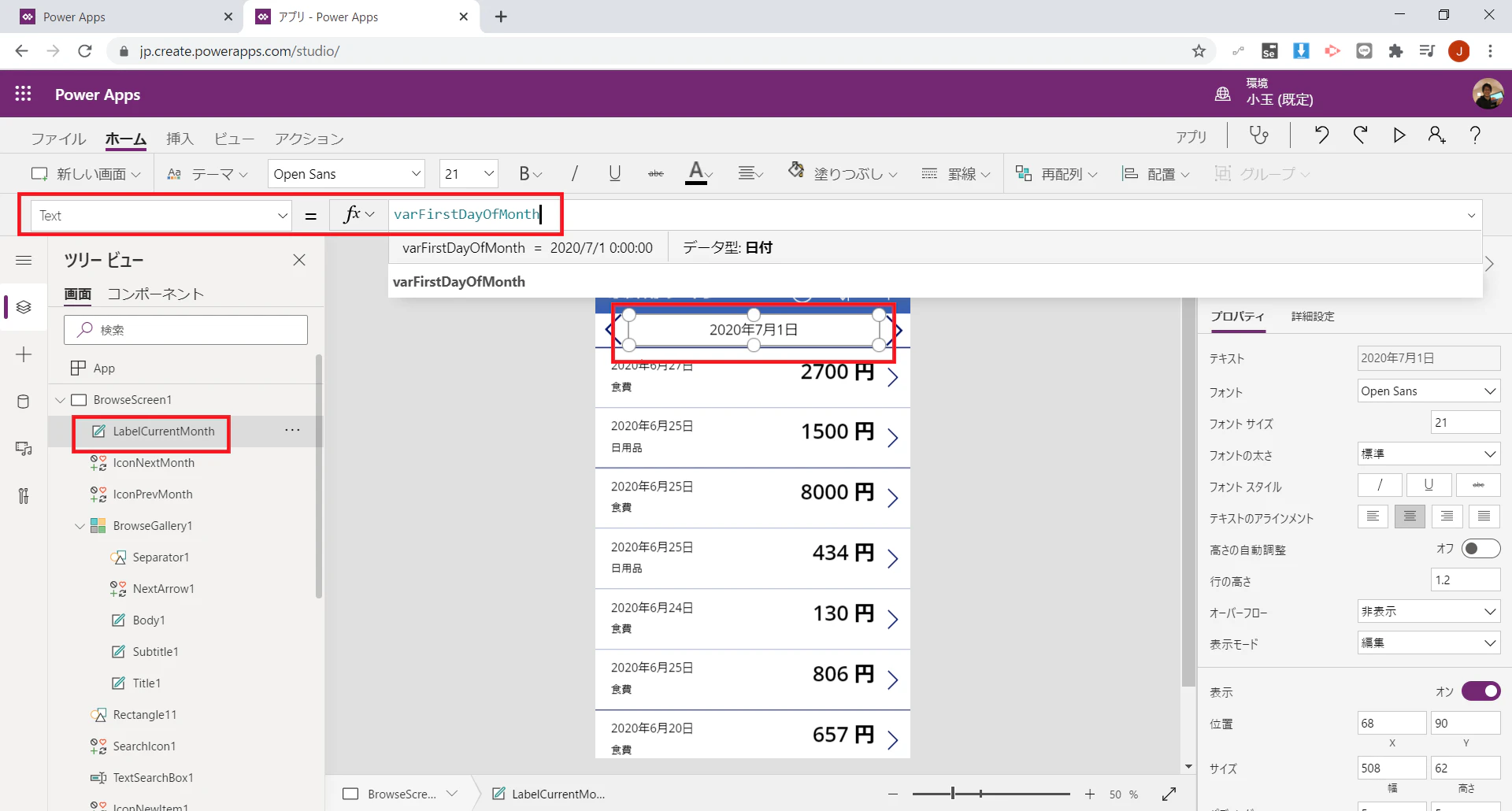Viewport: 1512px width, 811px height.
Task: Select IconNextMonth in the tree
Action: 154,463
